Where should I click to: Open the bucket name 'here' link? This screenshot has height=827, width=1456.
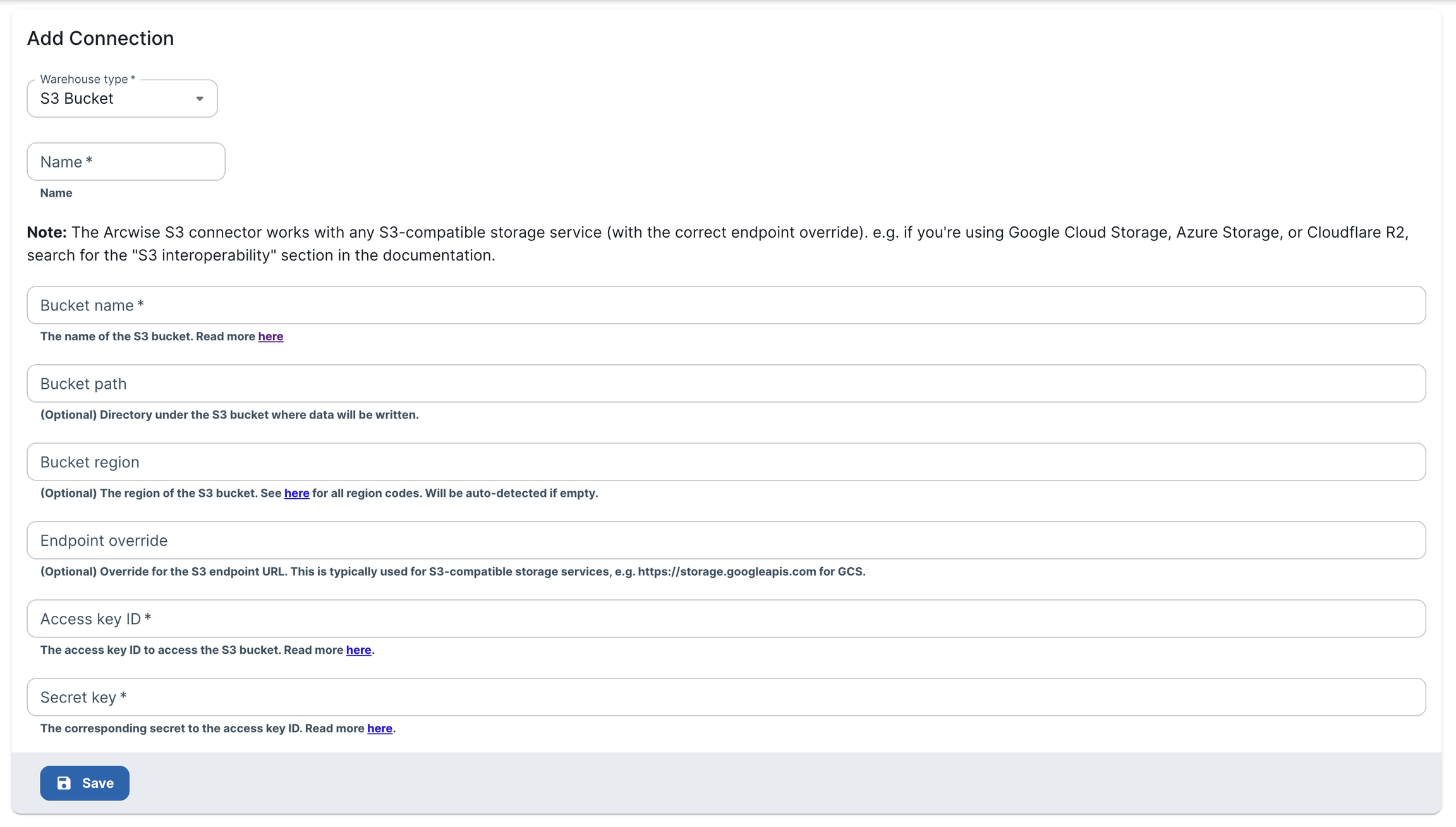270,336
